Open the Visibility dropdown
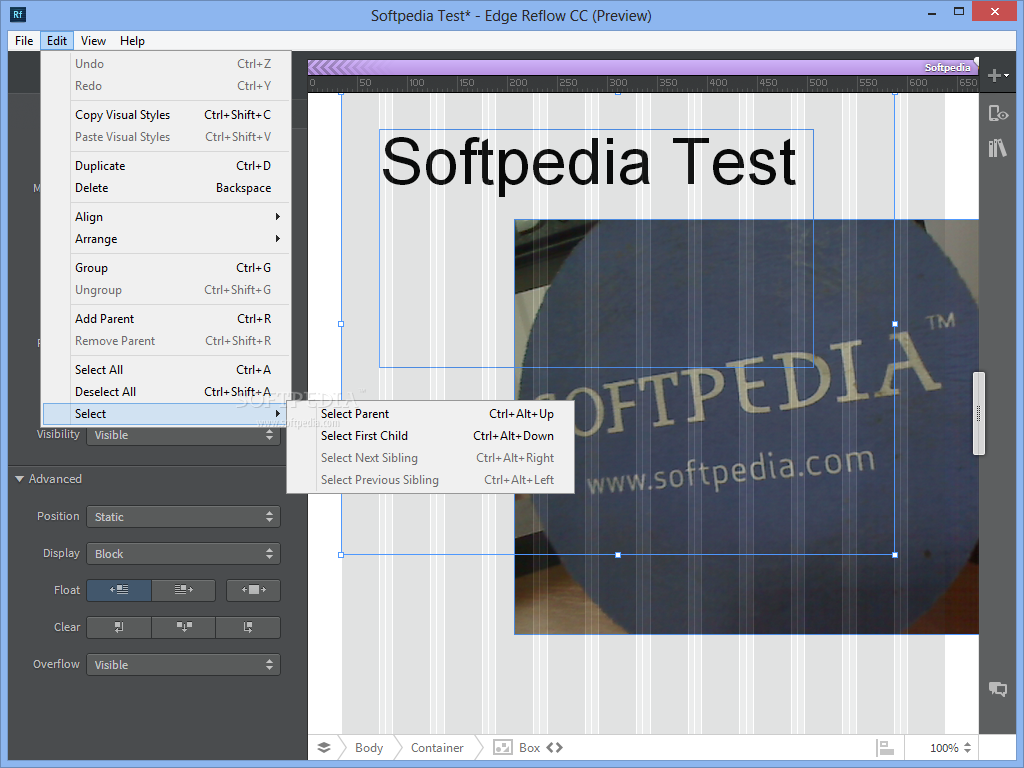The width and height of the screenshot is (1024, 768). (x=184, y=435)
